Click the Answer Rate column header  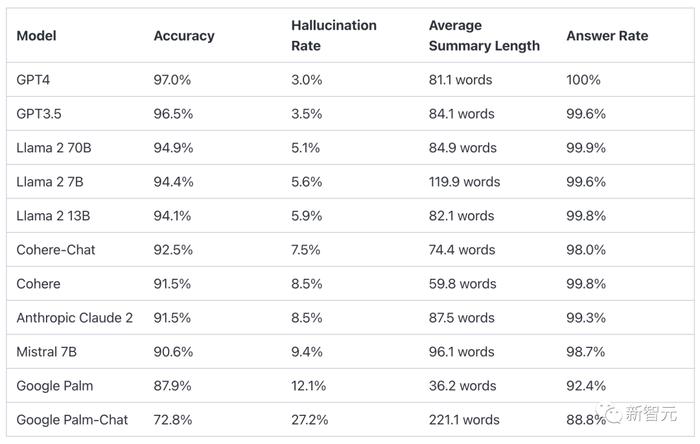click(607, 36)
